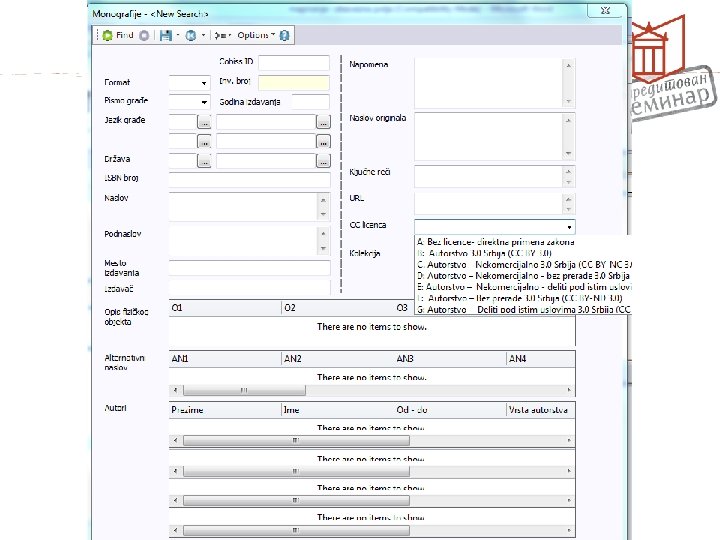
Task: Open the dropdown arrow beside the Save icon
Action: (x=178, y=35)
